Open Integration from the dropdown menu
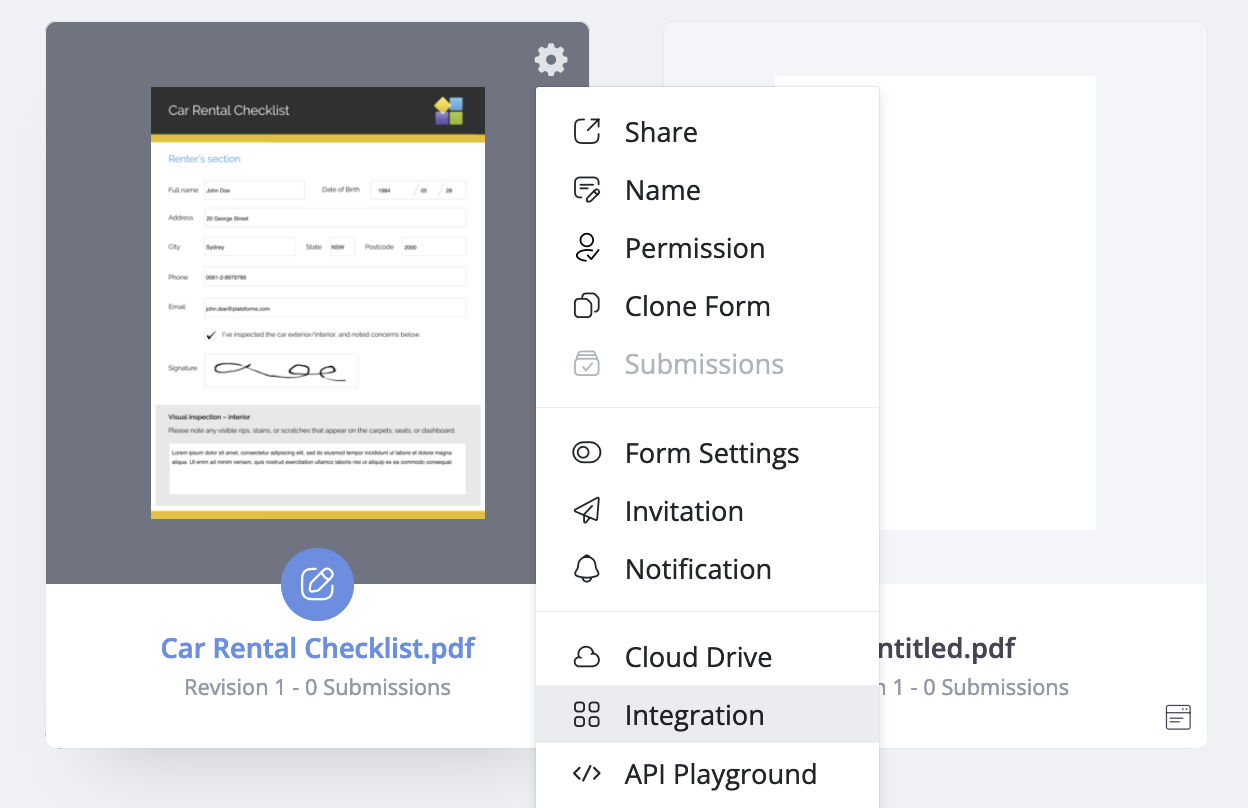The image size is (1248, 808). tap(694, 715)
